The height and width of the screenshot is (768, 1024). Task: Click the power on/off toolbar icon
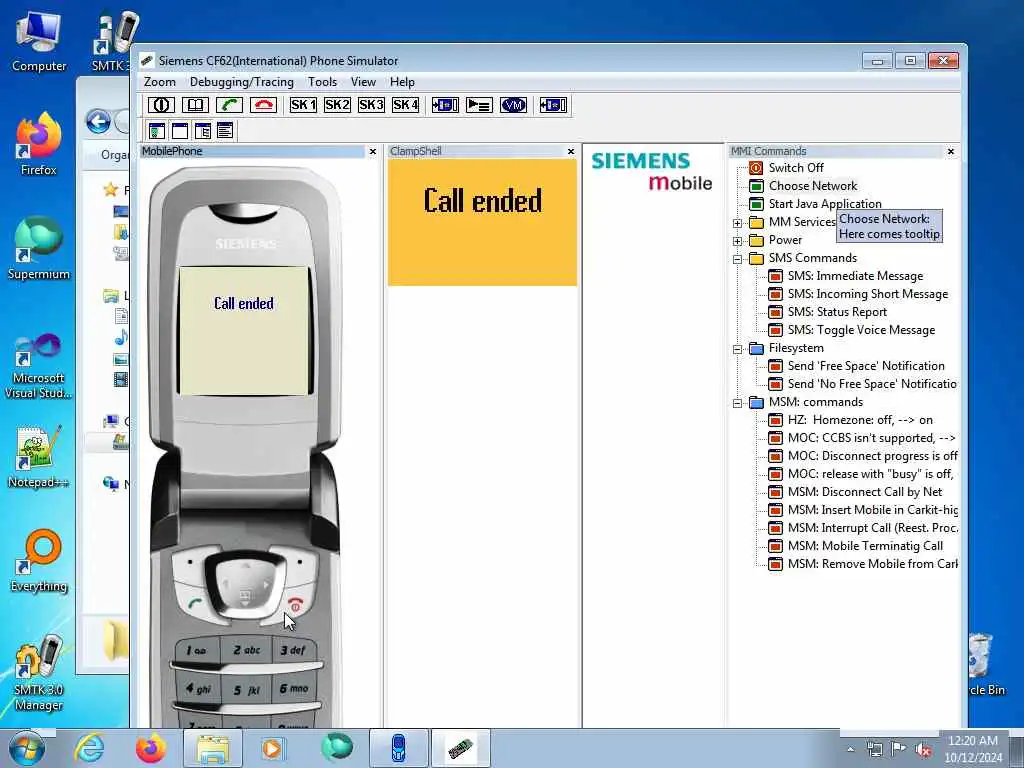[x=161, y=105]
